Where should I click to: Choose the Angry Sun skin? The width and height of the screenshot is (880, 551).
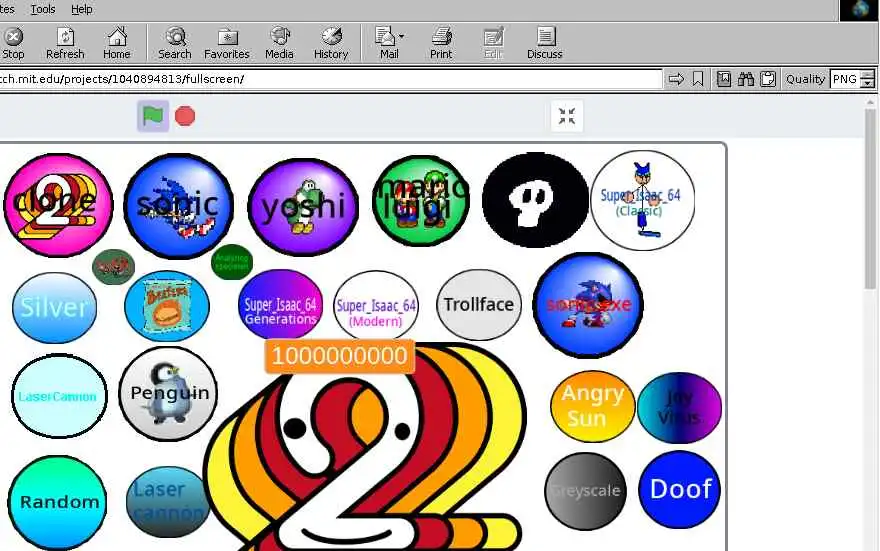tap(593, 406)
